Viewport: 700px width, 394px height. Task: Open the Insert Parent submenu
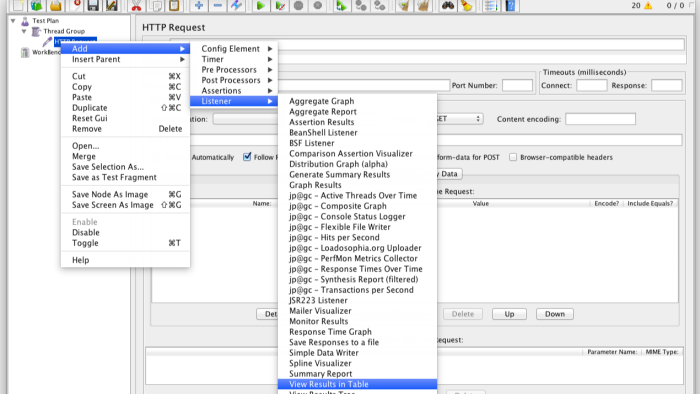(x=125, y=59)
